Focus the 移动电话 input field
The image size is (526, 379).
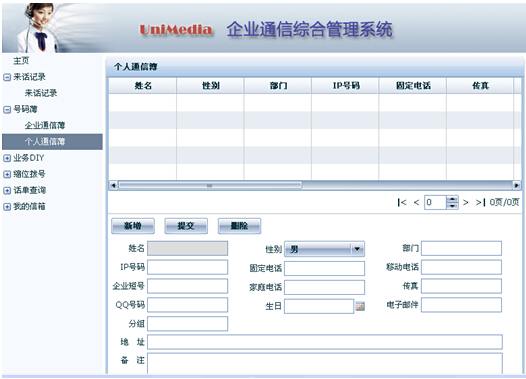[462, 267]
